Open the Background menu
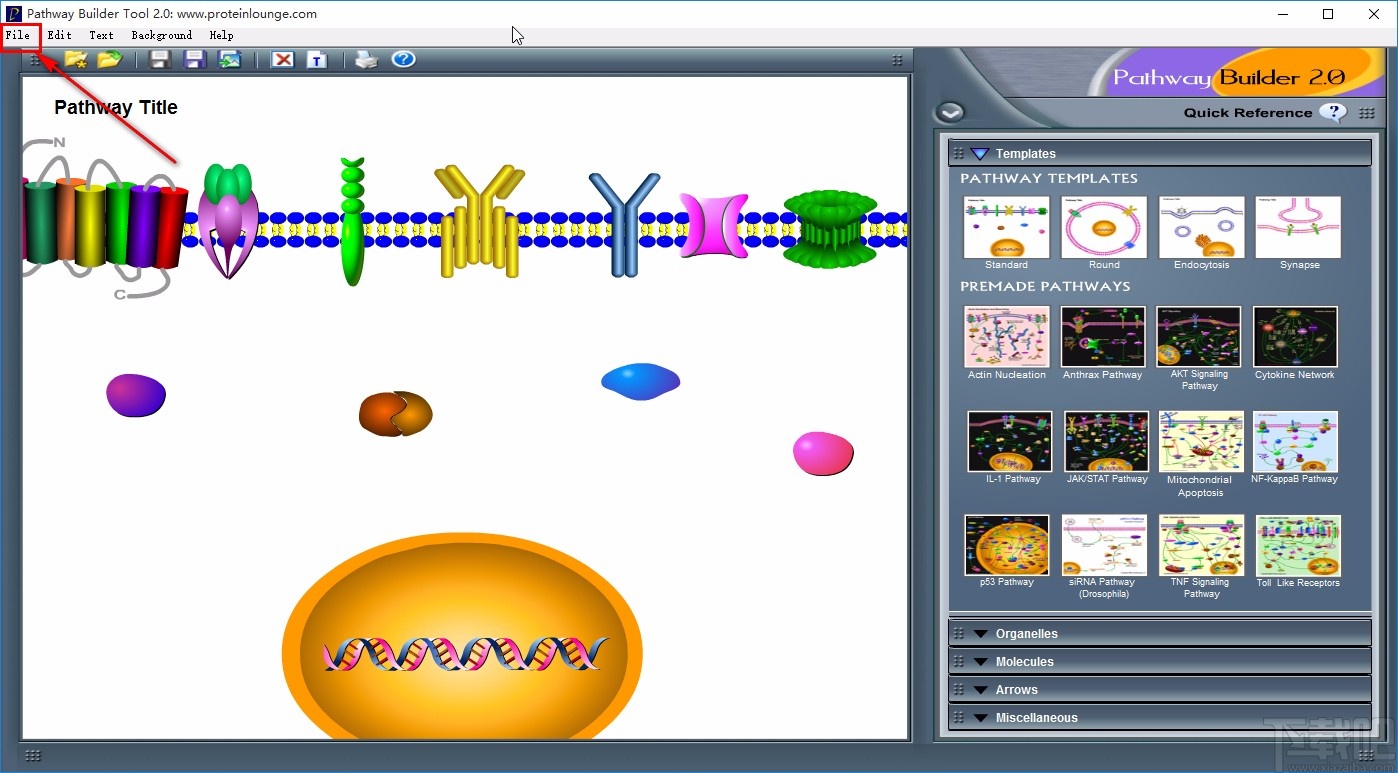Image resolution: width=1398 pixels, height=773 pixels. (162, 36)
